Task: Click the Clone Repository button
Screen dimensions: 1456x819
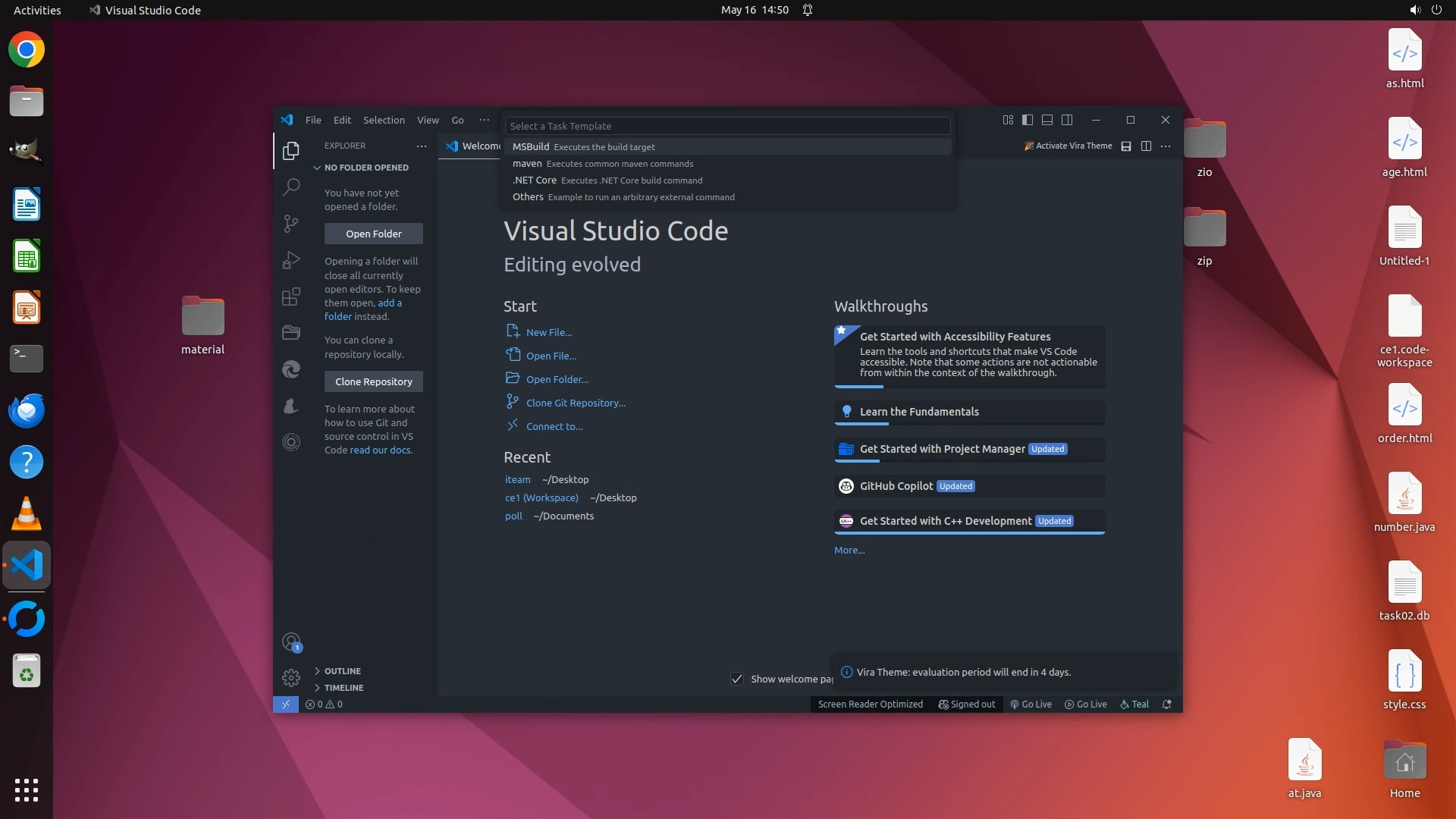Action: (x=373, y=381)
